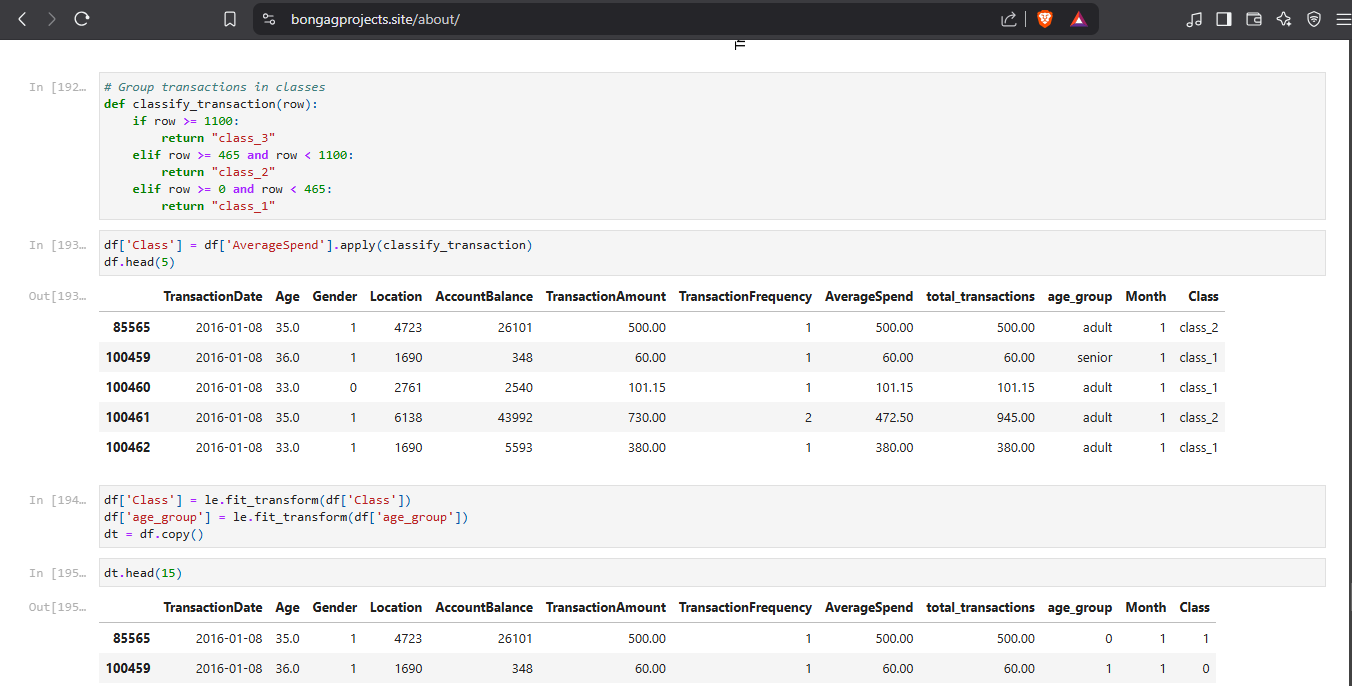Open site settings icon beside the URL
The width and height of the screenshot is (1352, 686).
[x=268, y=19]
